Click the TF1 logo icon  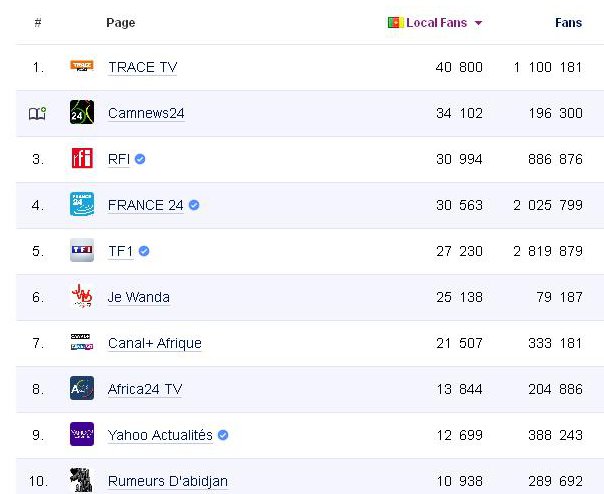pos(82,251)
